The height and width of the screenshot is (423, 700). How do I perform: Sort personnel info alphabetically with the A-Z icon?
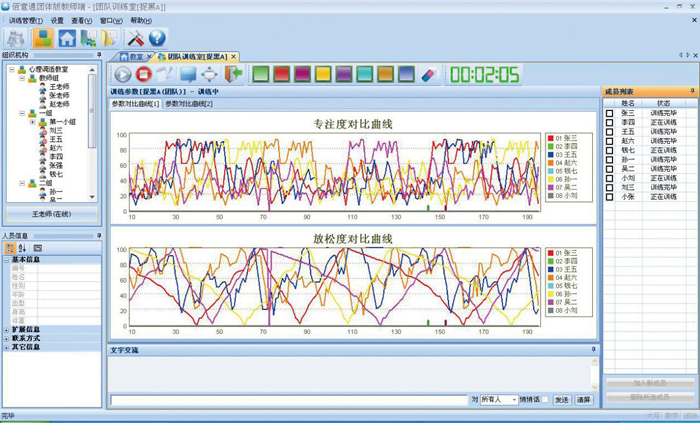coord(23,247)
